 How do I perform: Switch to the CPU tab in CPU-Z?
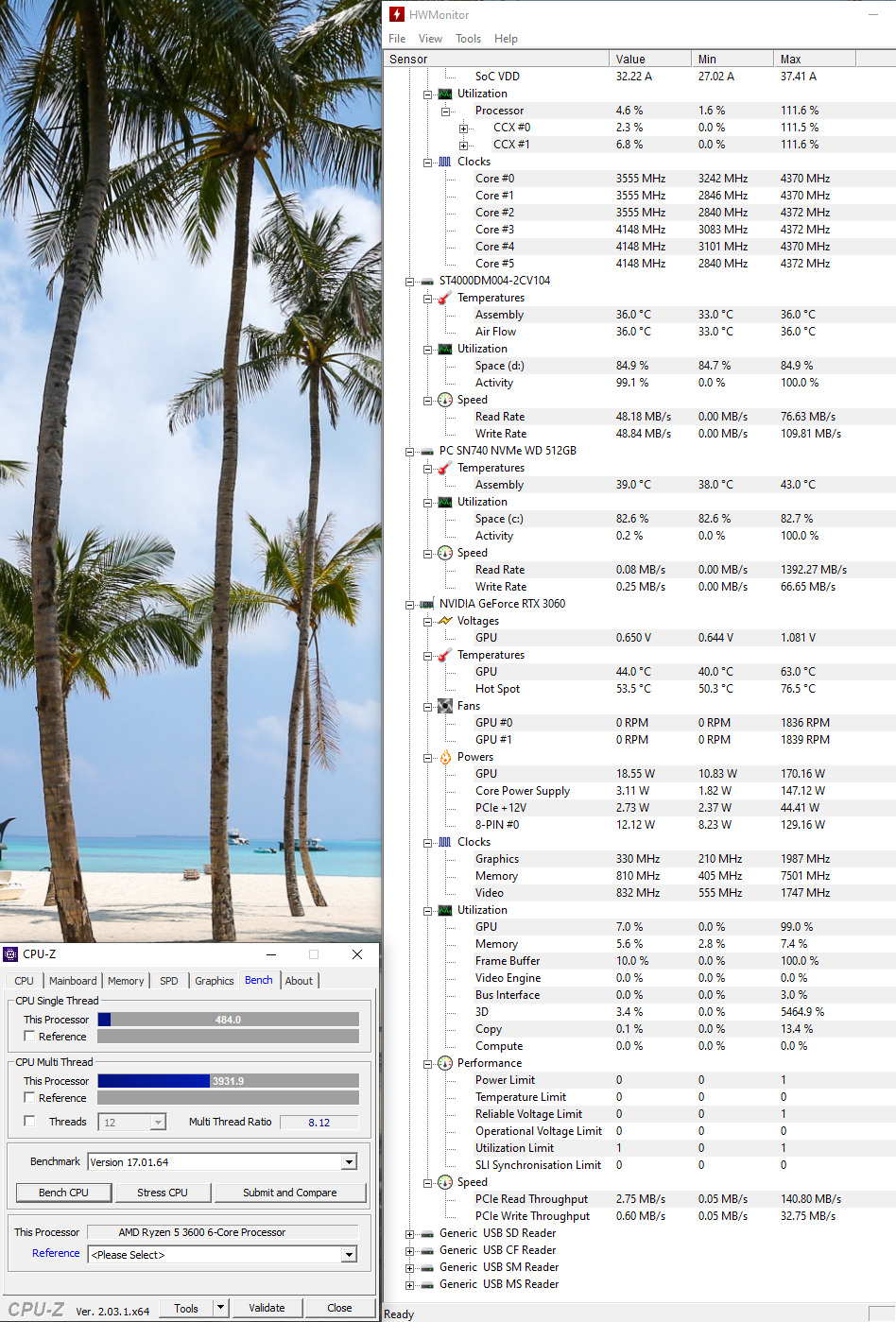(24, 981)
